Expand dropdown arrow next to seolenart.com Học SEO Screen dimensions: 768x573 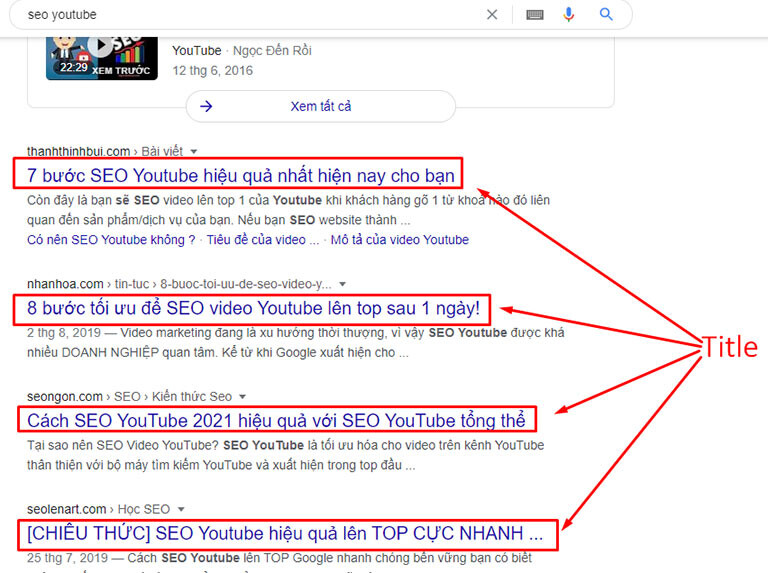[181, 509]
